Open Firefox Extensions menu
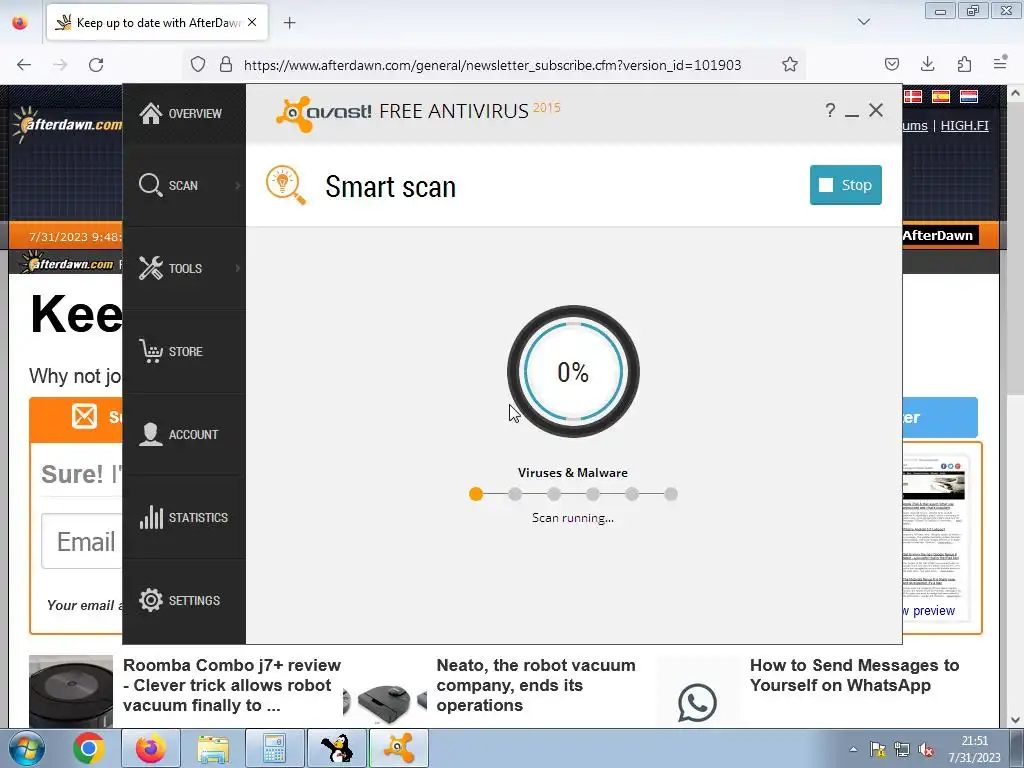This screenshot has width=1024, height=768. (964, 64)
